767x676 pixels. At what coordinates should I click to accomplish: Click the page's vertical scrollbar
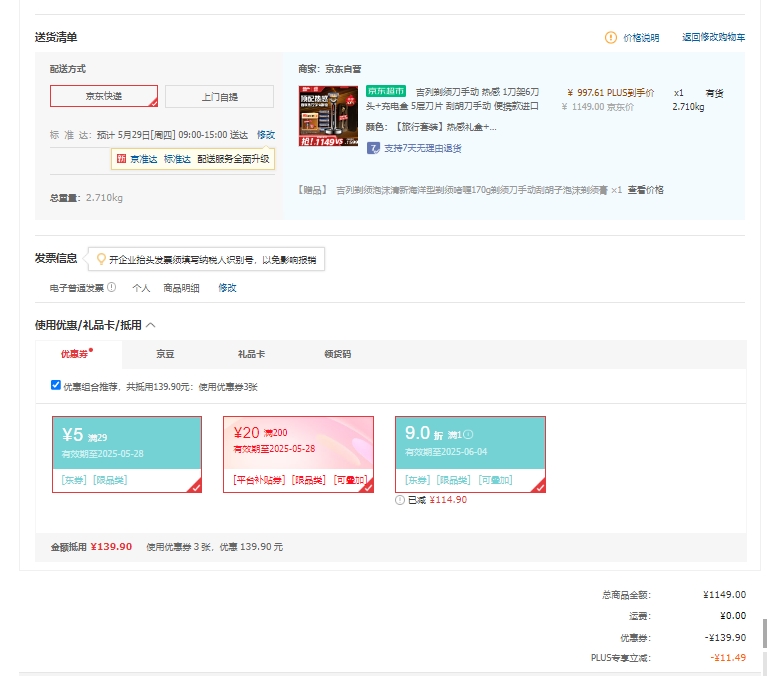763,634
